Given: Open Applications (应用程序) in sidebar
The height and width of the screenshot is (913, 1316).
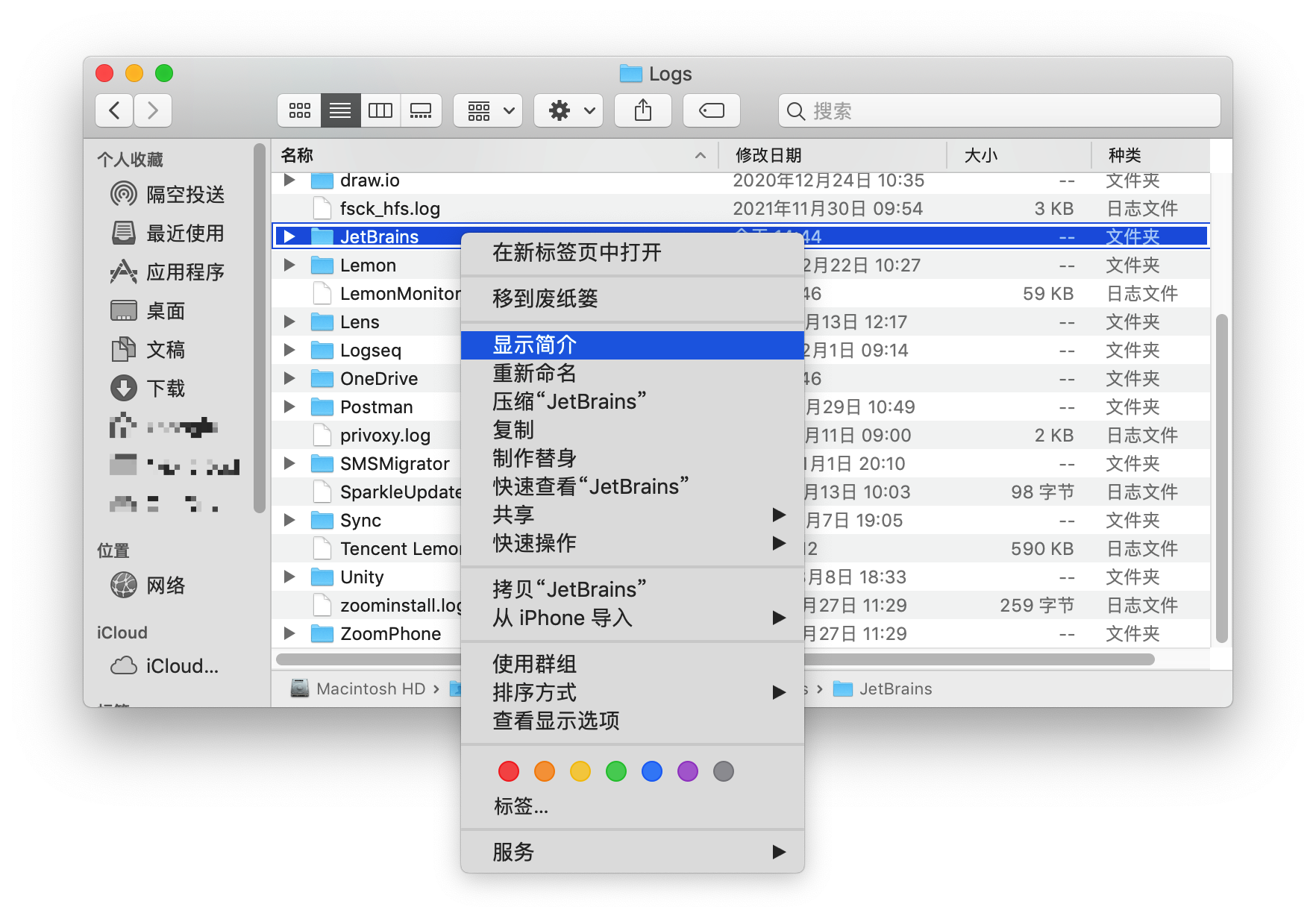Looking at the screenshot, I should click(168, 272).
